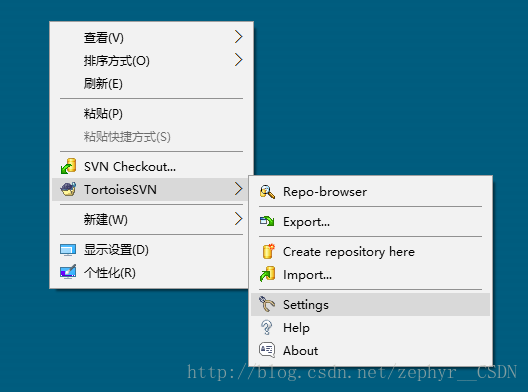Select 刷新(E) to refresh desktop

pyautogui.click(x=152, y=83)
